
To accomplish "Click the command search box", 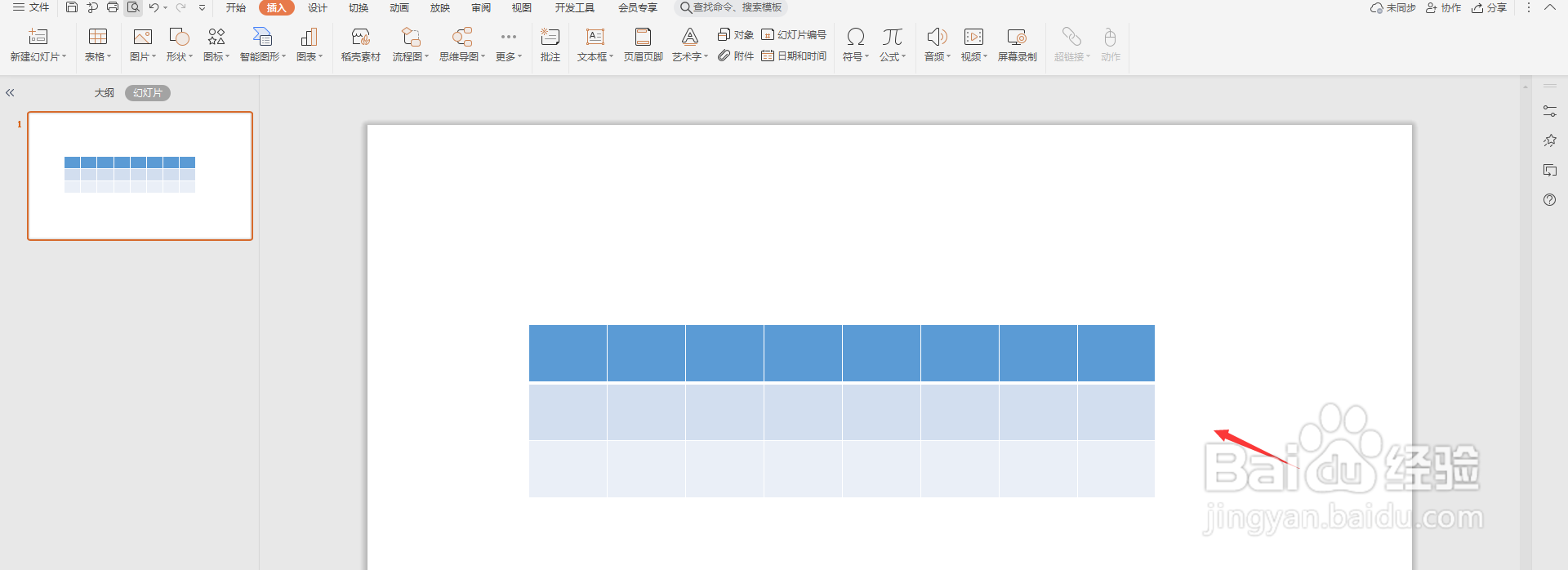I will (731, 7).
